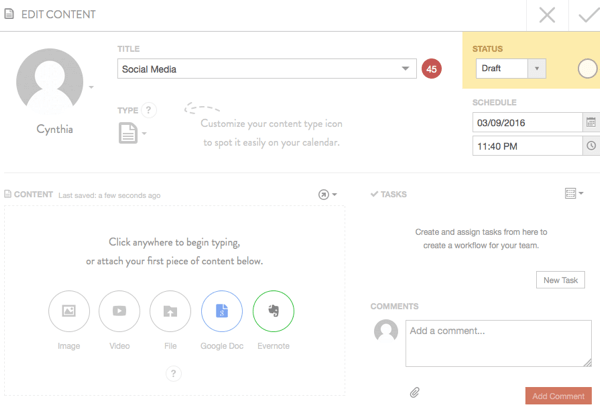600x410 pixels.
Task: Expand the title dropdown arrow
Action: [x=405, y=69]
